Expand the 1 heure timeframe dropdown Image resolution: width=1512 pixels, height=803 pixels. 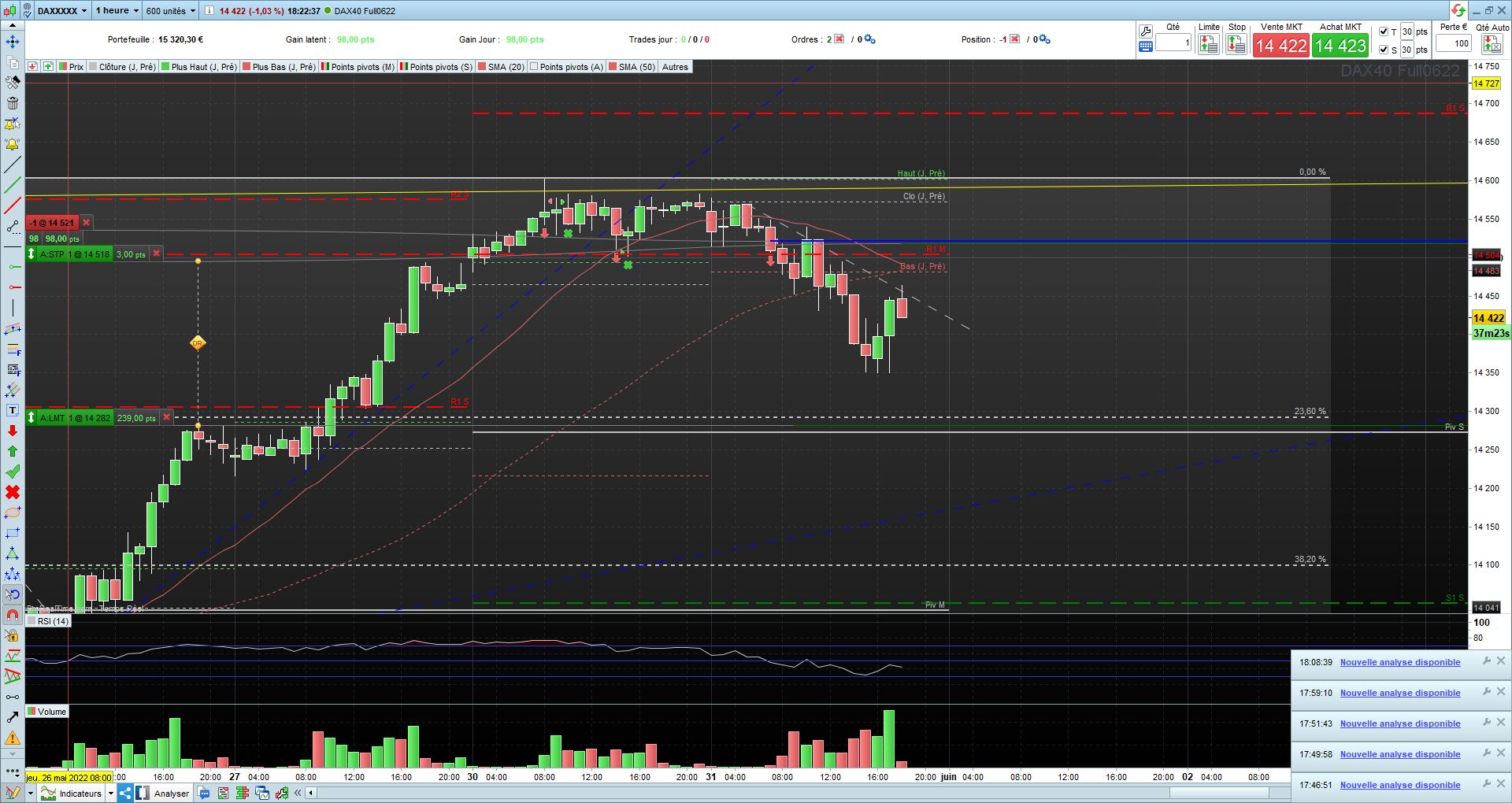pos(117,10)
